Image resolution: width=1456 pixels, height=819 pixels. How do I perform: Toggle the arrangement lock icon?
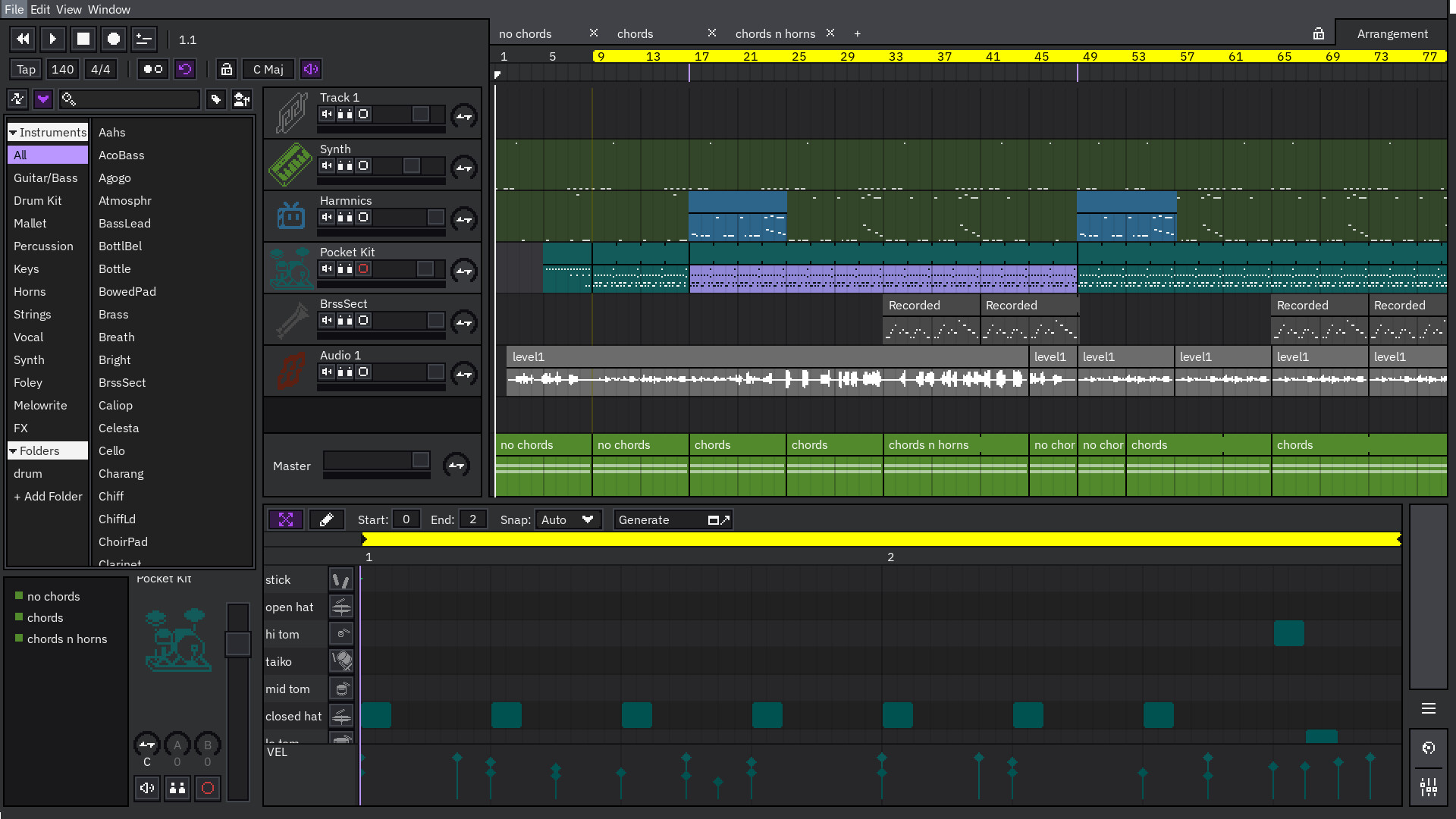tap(1319, 33)
